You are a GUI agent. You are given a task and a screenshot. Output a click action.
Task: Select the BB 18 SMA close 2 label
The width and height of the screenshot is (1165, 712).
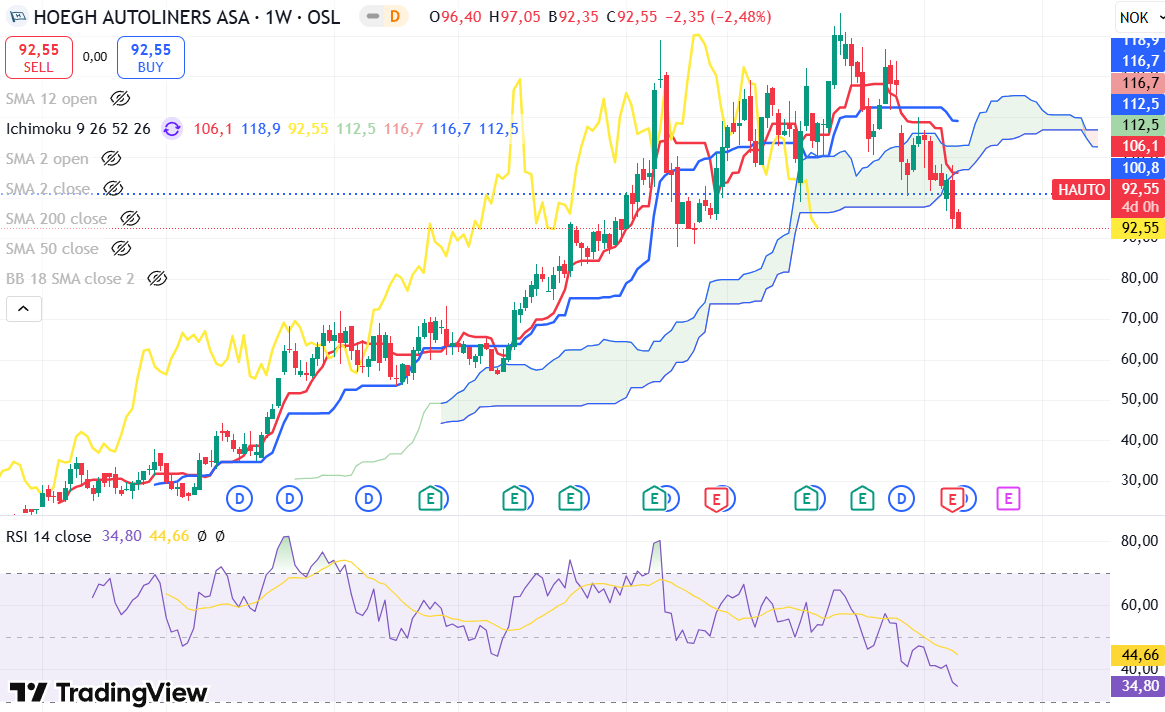pyautogui.click(x=70, y=279)
